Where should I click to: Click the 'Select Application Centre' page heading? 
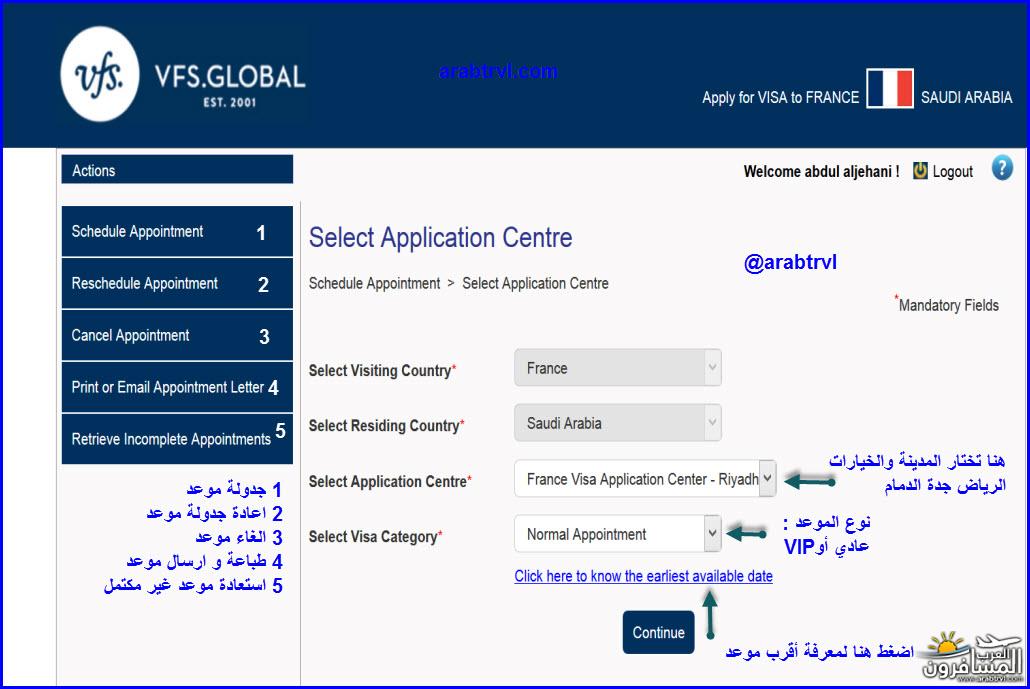(440, 237)
